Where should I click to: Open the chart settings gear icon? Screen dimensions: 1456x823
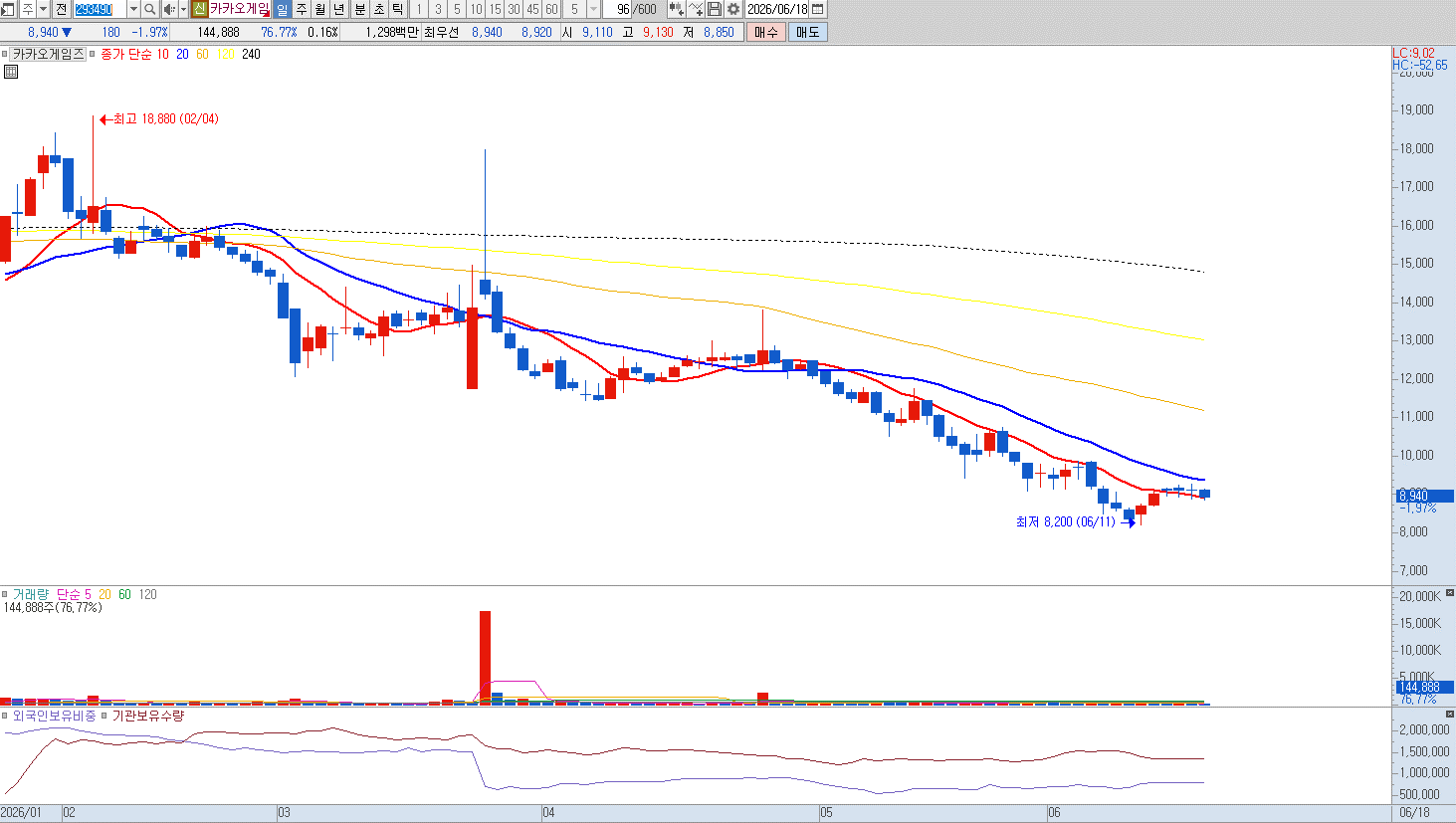[x=733, y=9]
